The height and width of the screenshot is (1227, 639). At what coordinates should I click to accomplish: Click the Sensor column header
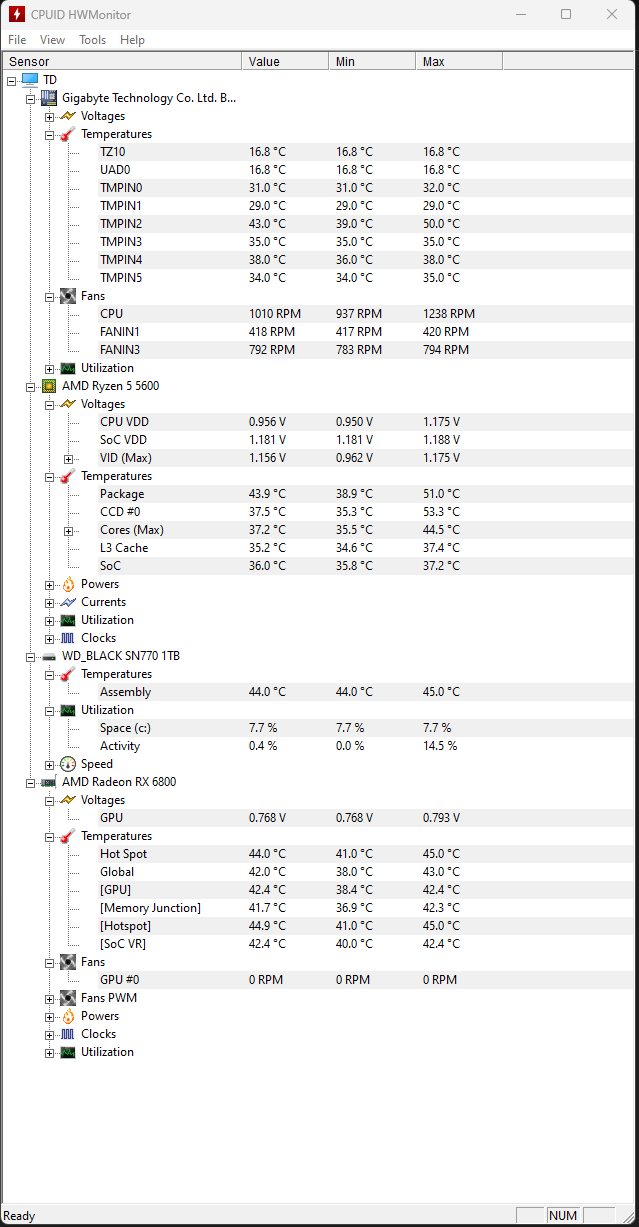(122, 62)
